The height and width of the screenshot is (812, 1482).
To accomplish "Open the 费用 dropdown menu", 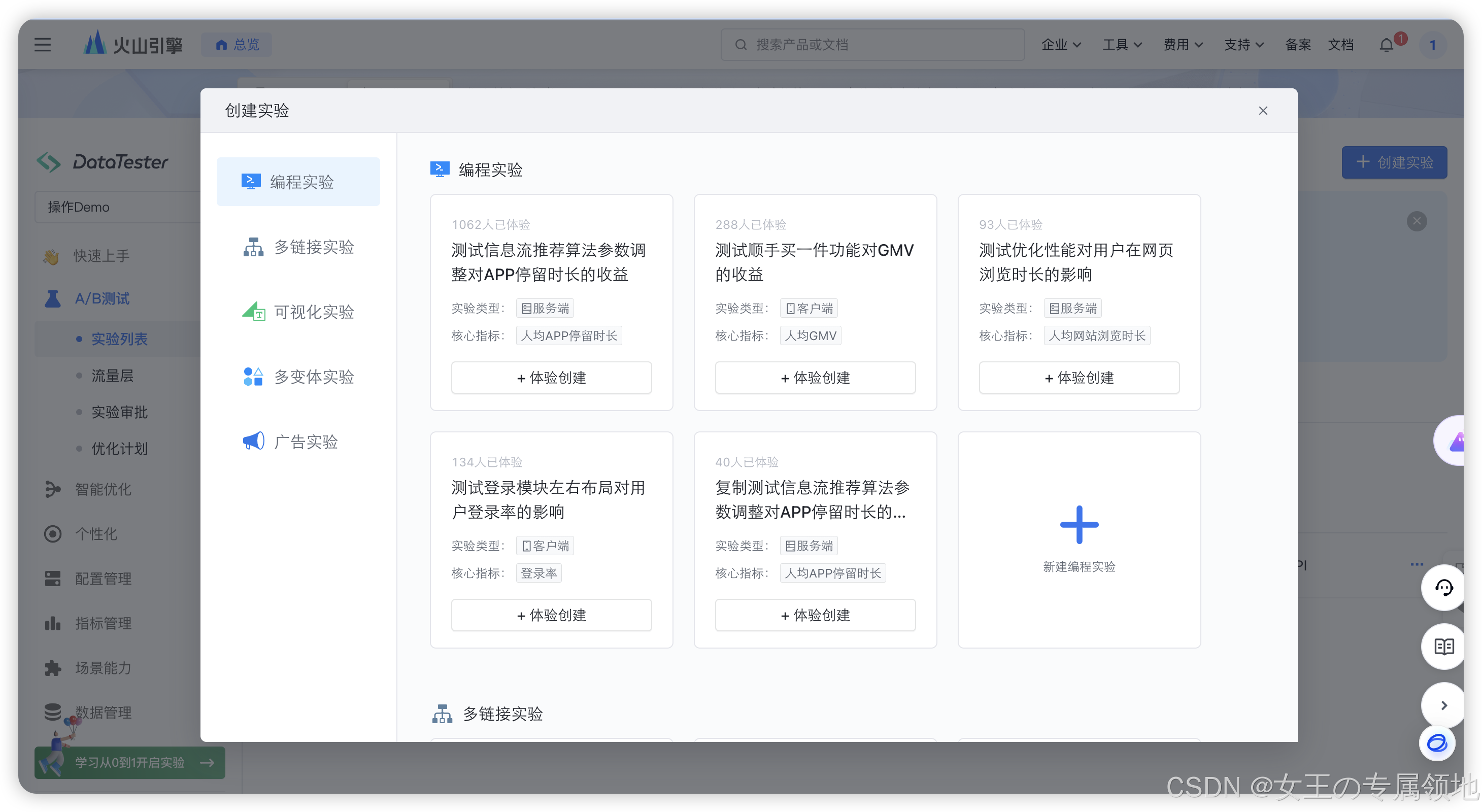I will (1183, 45).
